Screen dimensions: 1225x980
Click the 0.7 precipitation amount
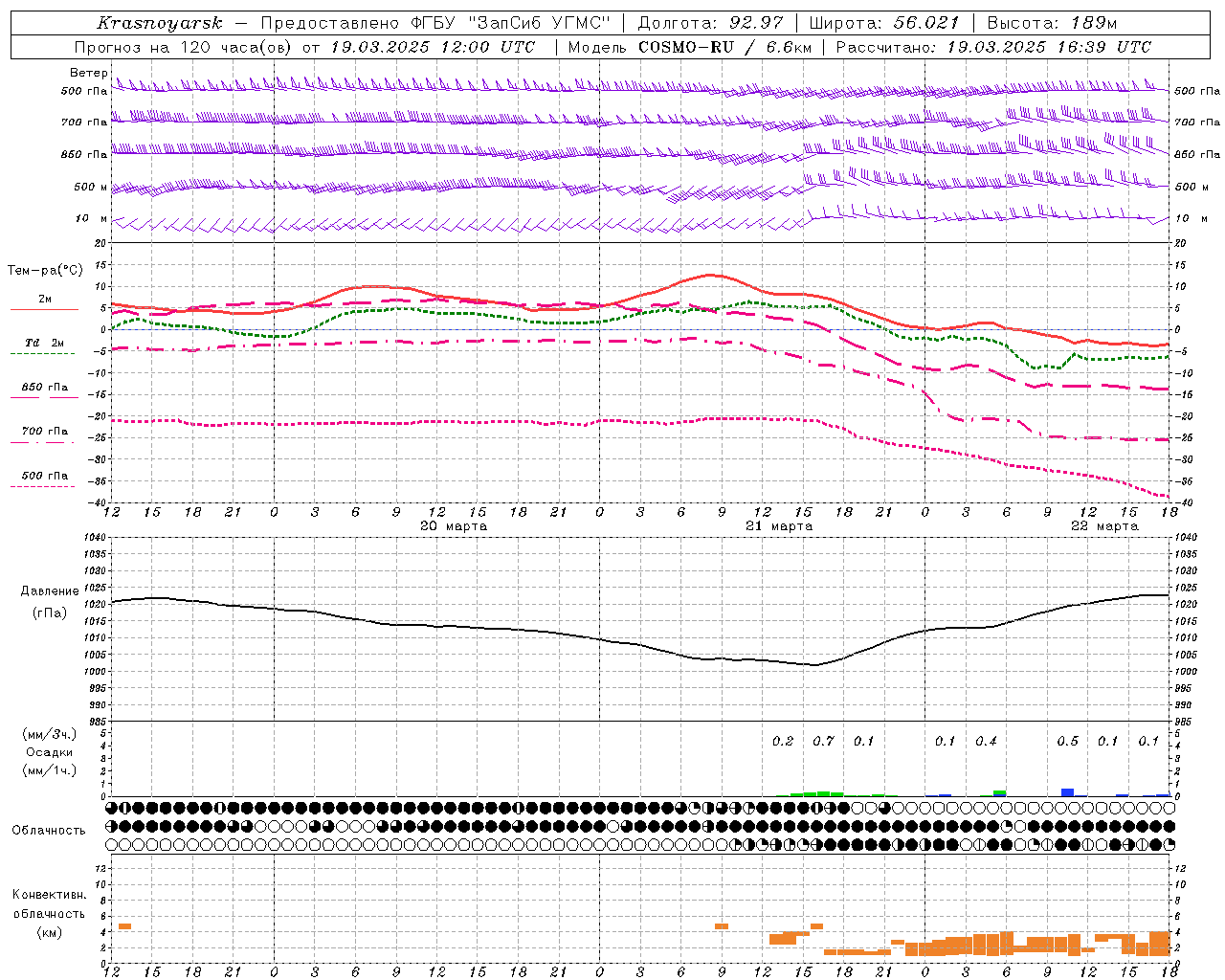[x=823, y=741]
